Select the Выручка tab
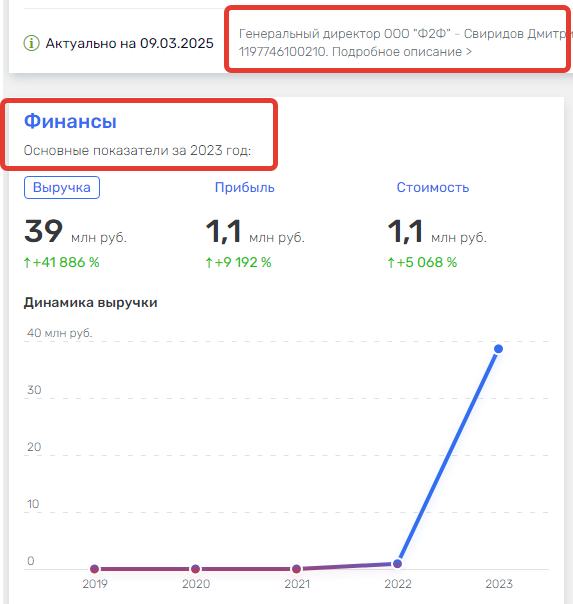573x604 pixels. pos(62,188)
